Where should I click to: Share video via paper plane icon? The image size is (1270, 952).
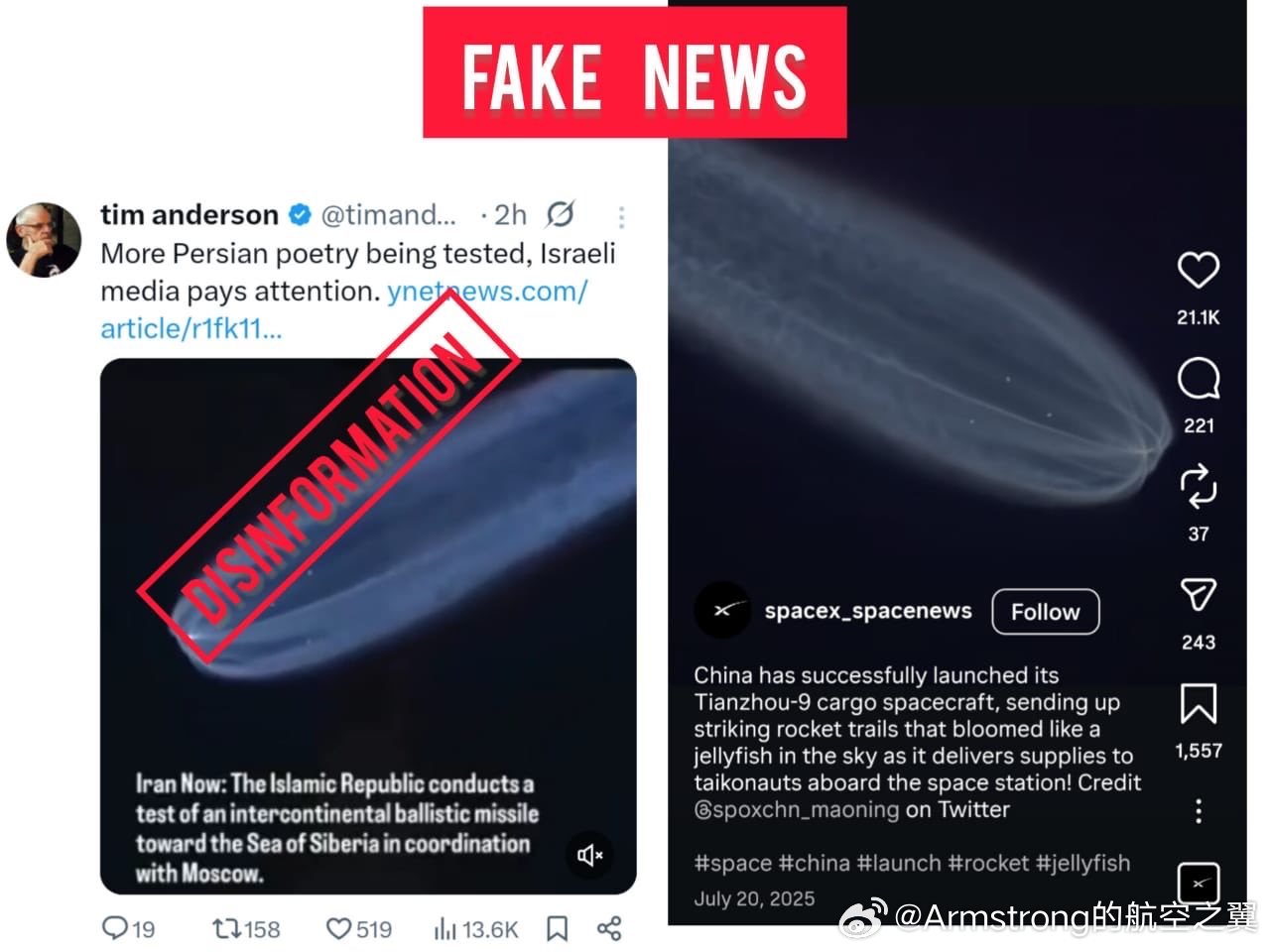[x=1198, y=595]
